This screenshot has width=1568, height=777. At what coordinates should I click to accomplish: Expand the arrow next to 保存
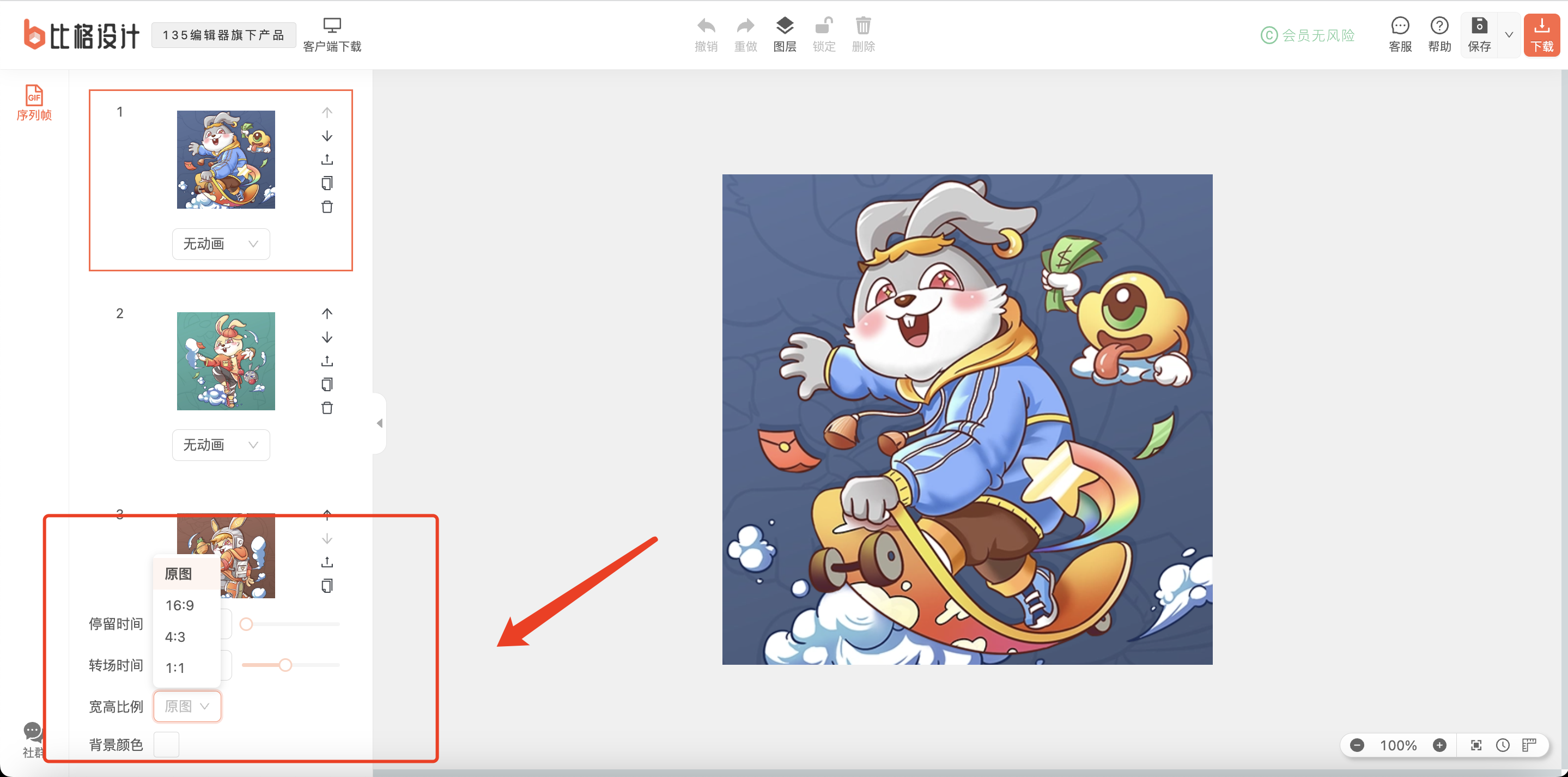[1509, 35]
